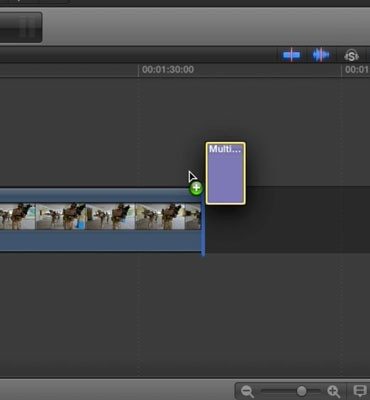Click the timeline zoom slider knob
Screen dimensions: 370x400
tap(302, 391)
